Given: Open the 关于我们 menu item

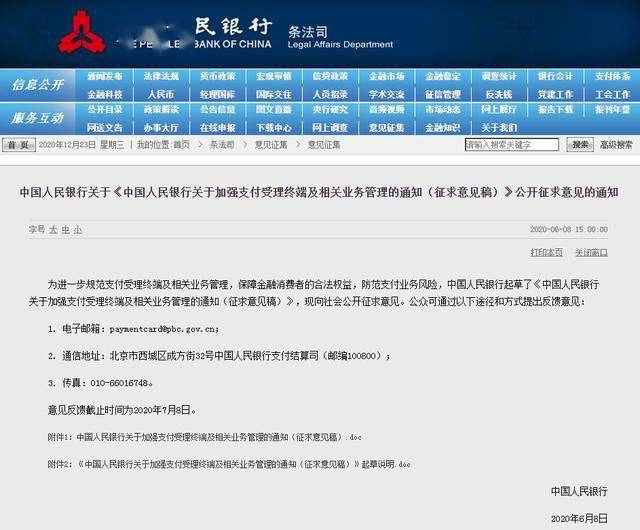Looking at the screenshot, I should pyautogui.click(x=499, y=128).
